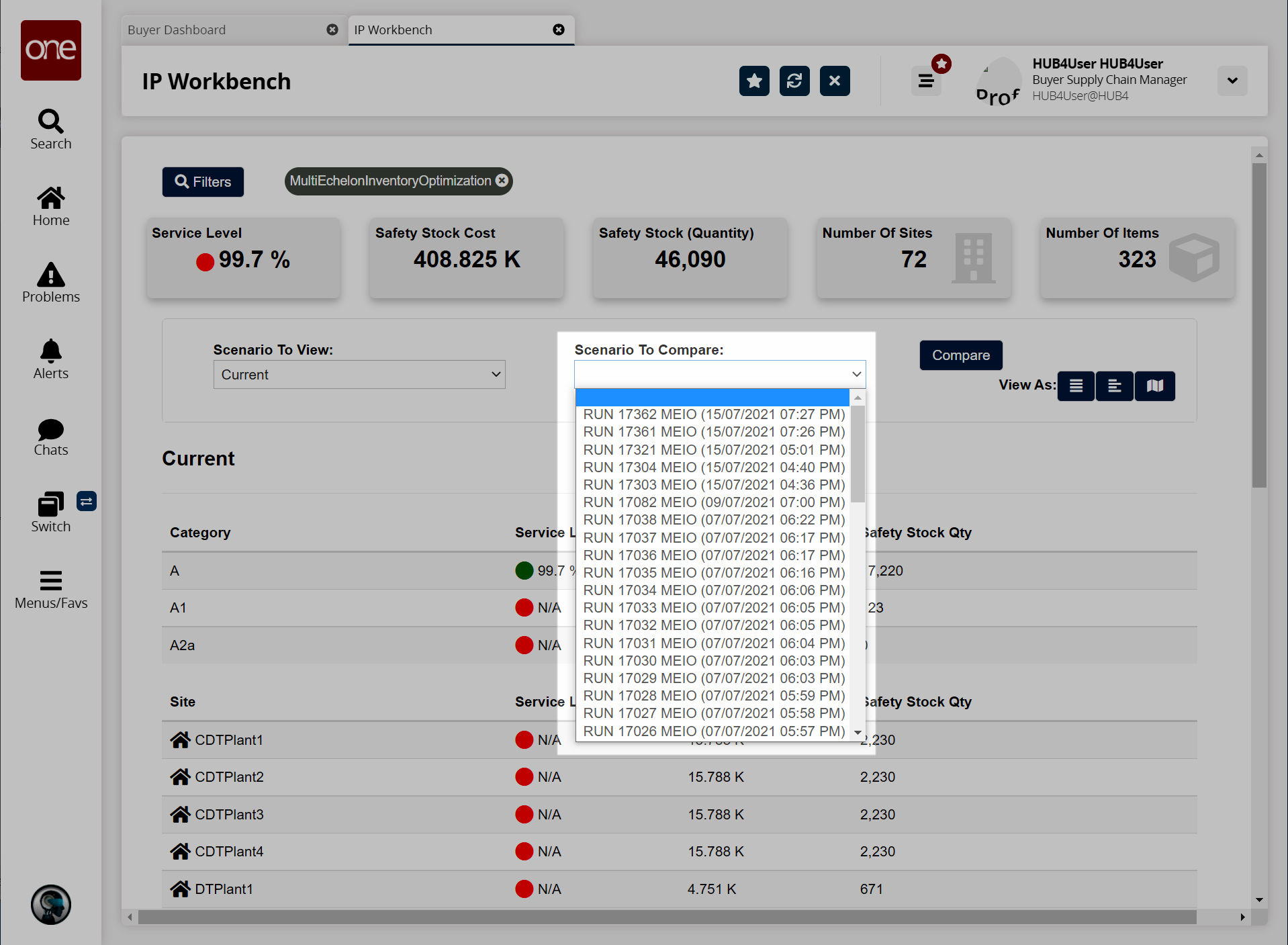Screen dimensions: 1288x945
Task: Open the Alerts bell icon
Action: click(x=50, y=359)
